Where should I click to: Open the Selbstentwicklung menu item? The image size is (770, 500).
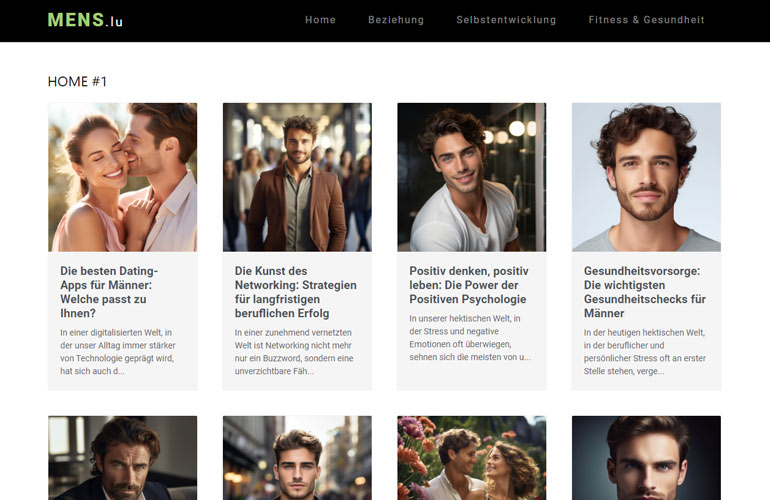[x=506, y=20]
